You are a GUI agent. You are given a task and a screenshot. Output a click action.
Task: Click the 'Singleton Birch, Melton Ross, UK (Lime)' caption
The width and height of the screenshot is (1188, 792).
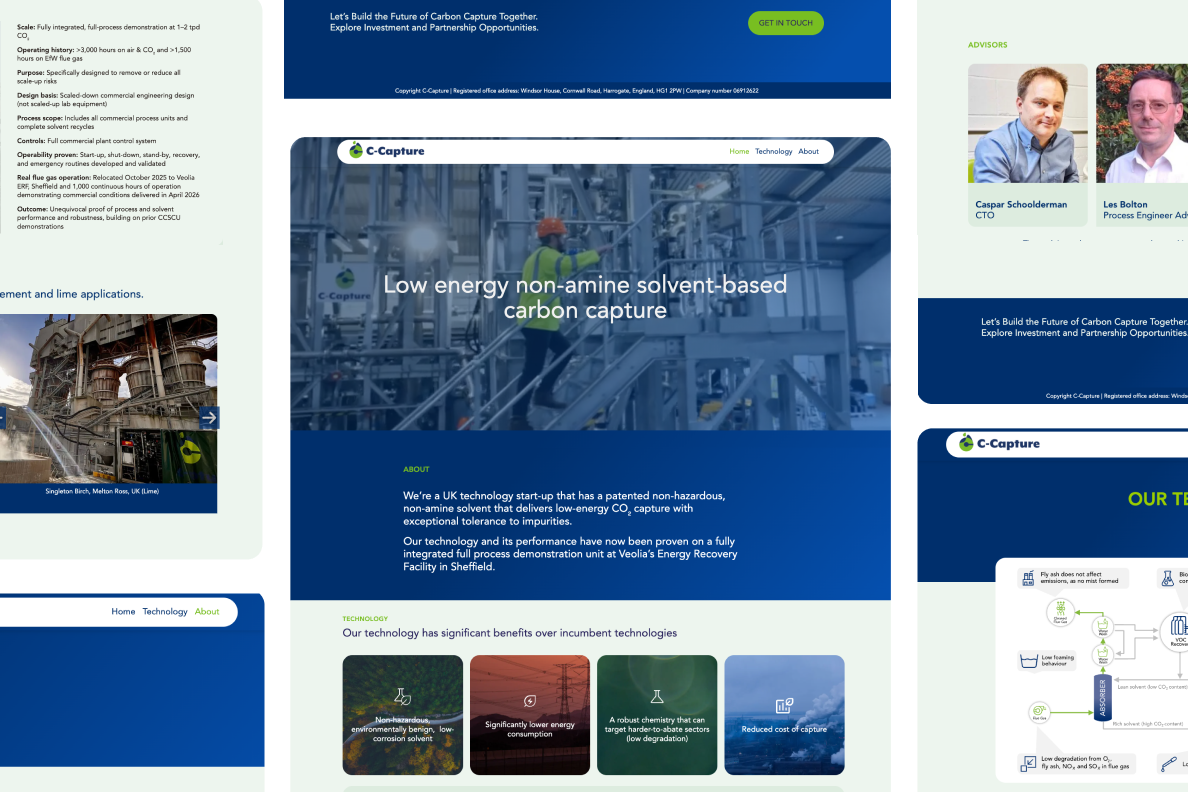(x=102, y=491)
